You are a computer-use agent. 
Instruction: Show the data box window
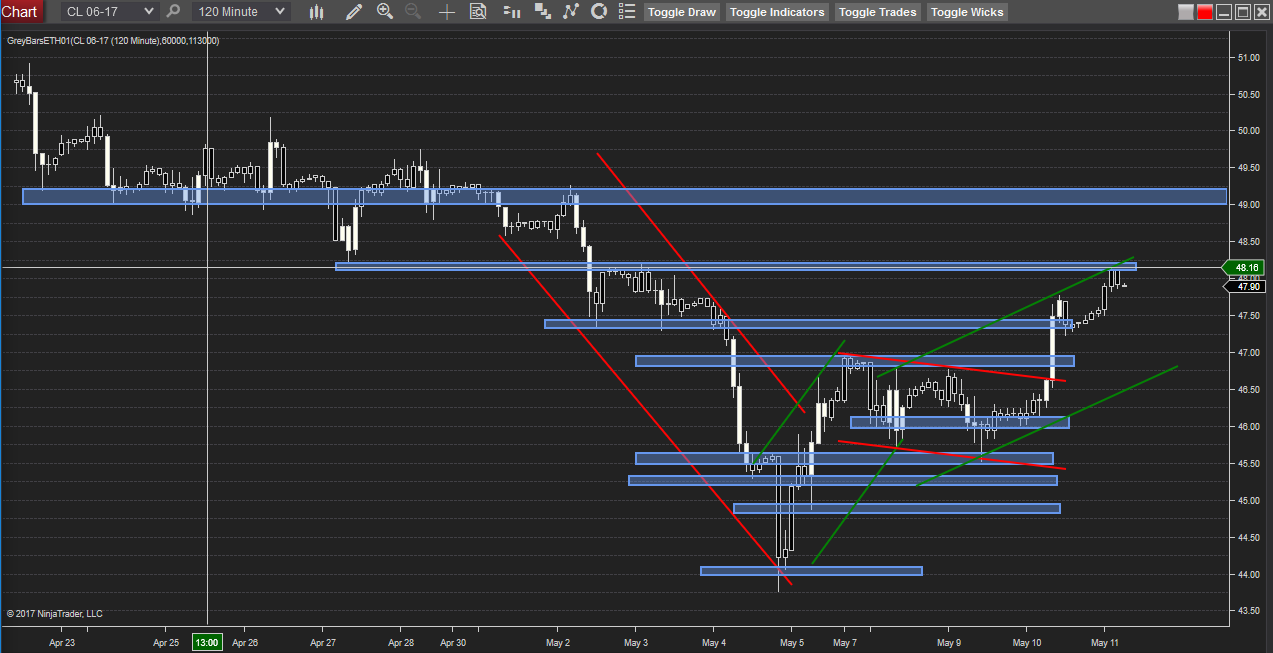coord(478,12)
